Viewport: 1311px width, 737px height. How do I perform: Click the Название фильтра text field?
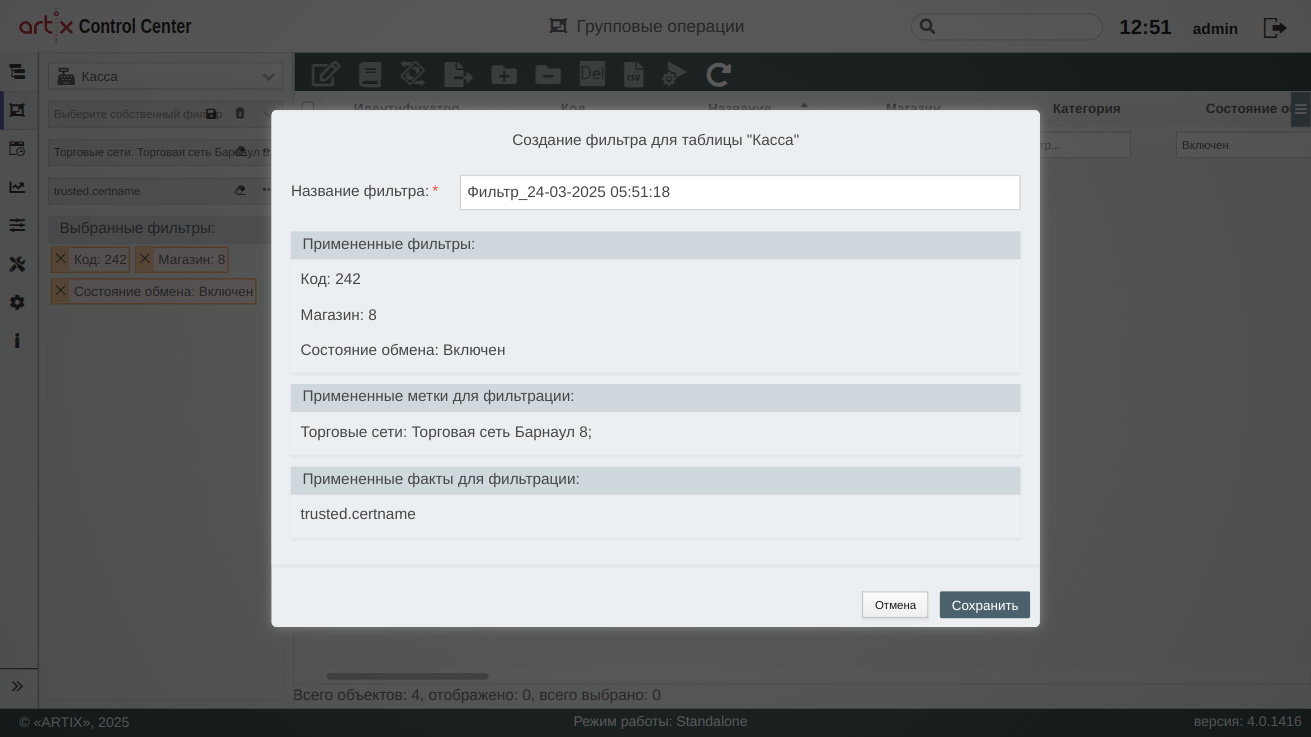(739, 192)
